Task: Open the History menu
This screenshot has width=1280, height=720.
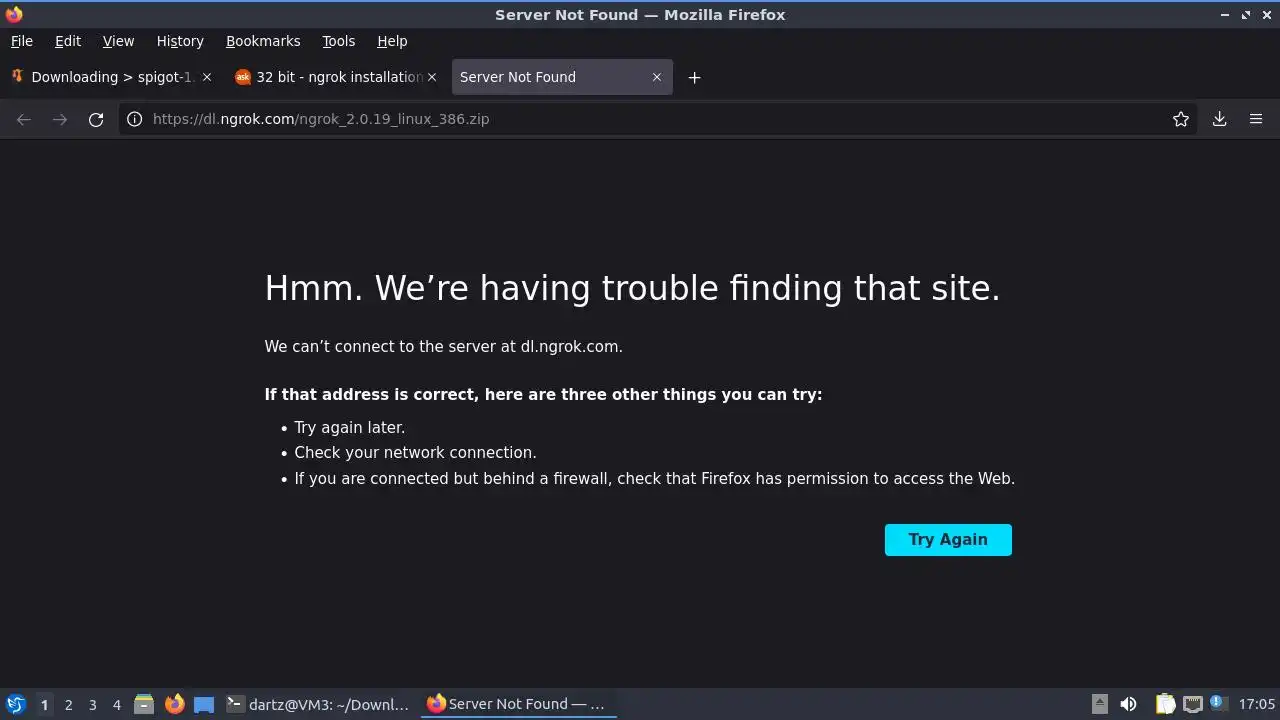Action: point(180,41)
